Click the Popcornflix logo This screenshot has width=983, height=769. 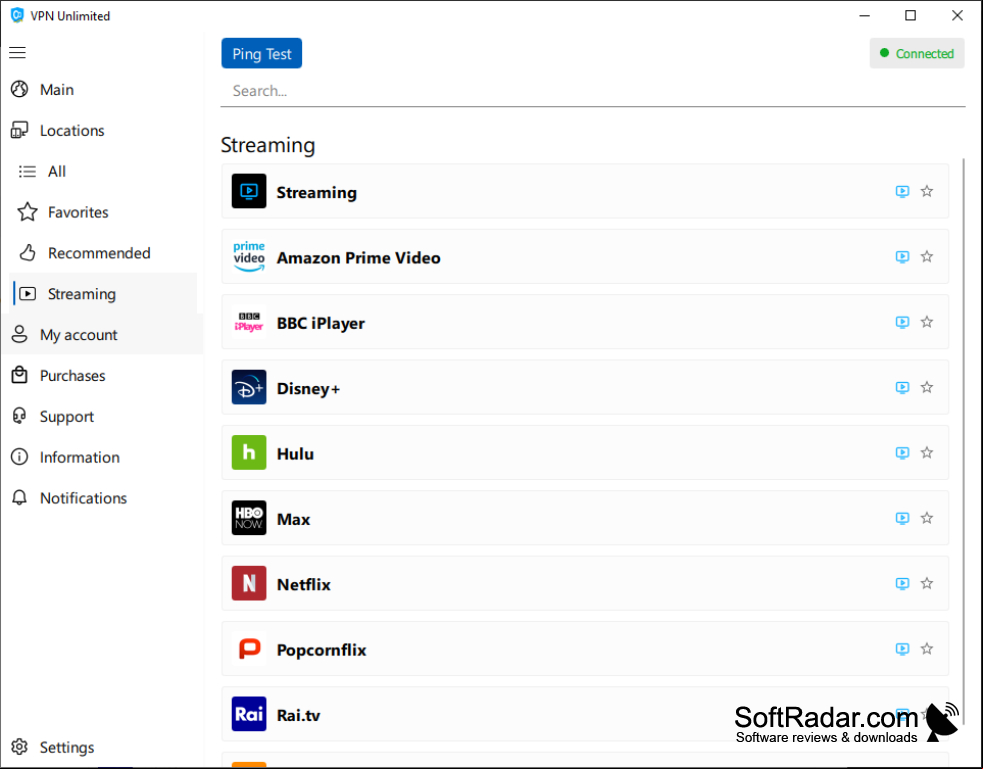pos(249,649)
